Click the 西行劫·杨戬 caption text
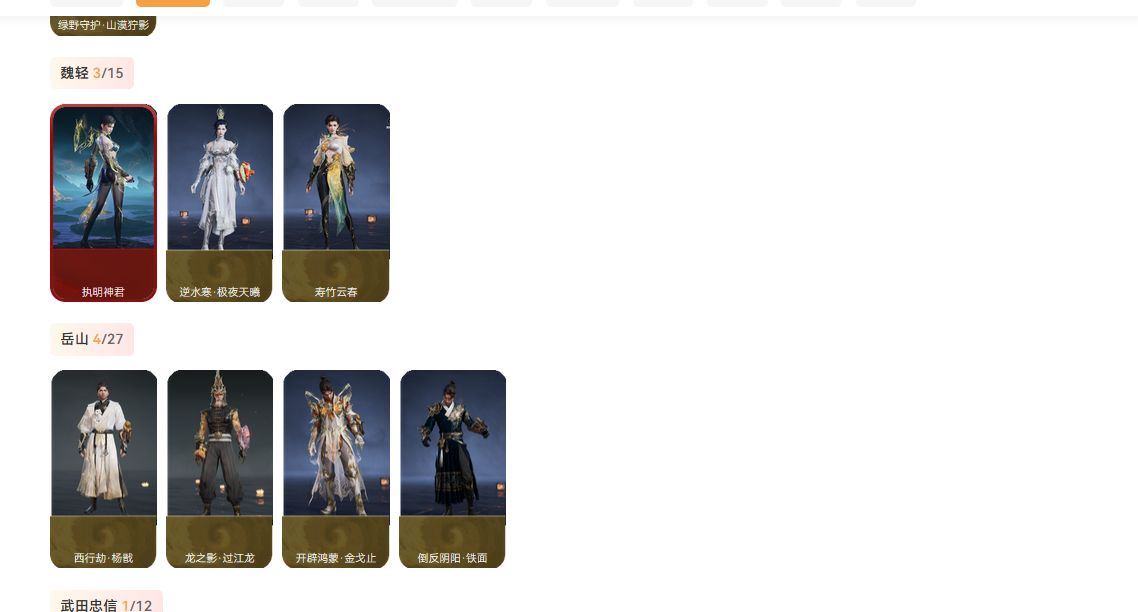Viewport: 1138px width, 612px height. pos(103,558)
